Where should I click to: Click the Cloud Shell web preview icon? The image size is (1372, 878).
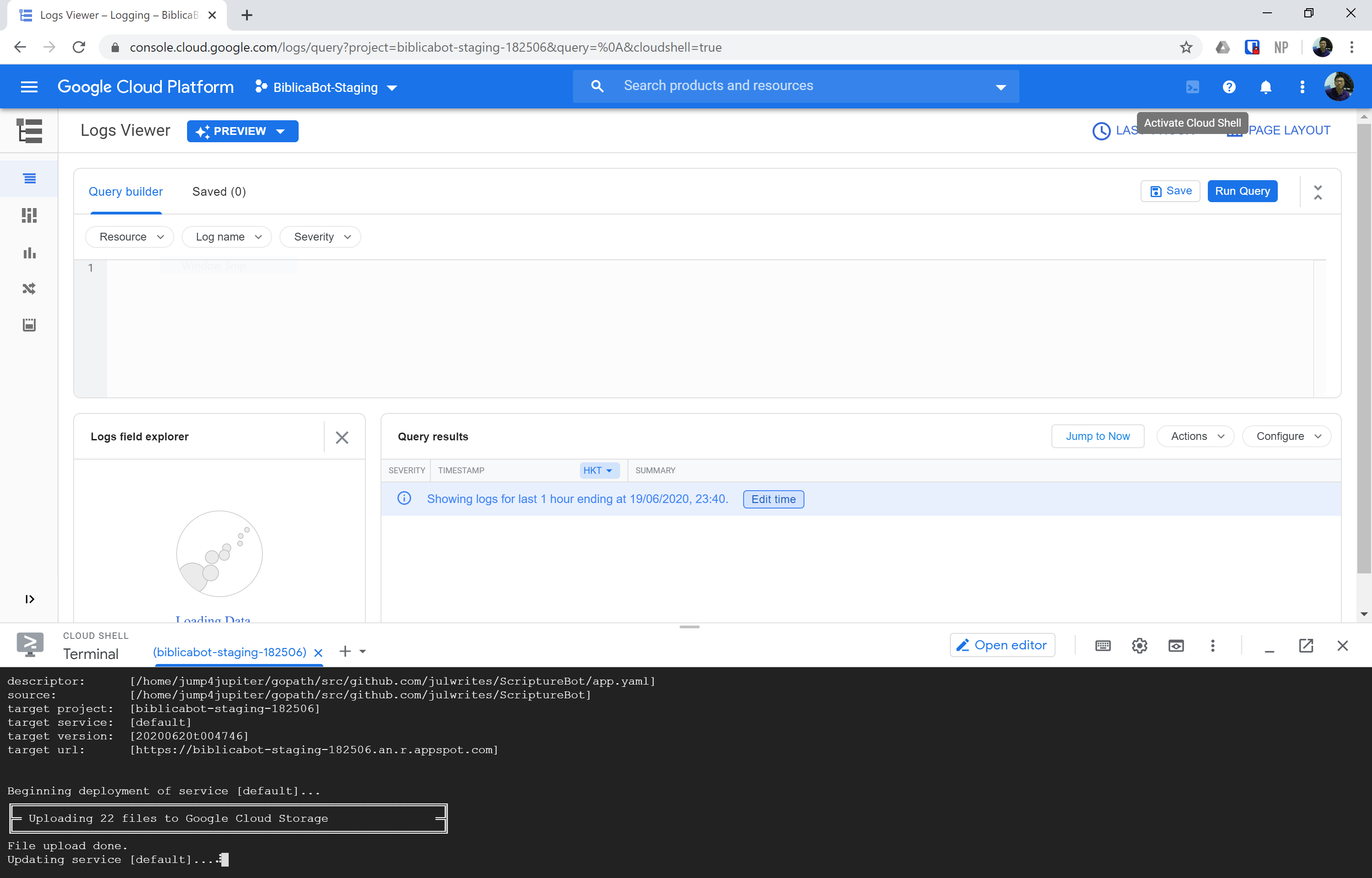click(1176, 645)
